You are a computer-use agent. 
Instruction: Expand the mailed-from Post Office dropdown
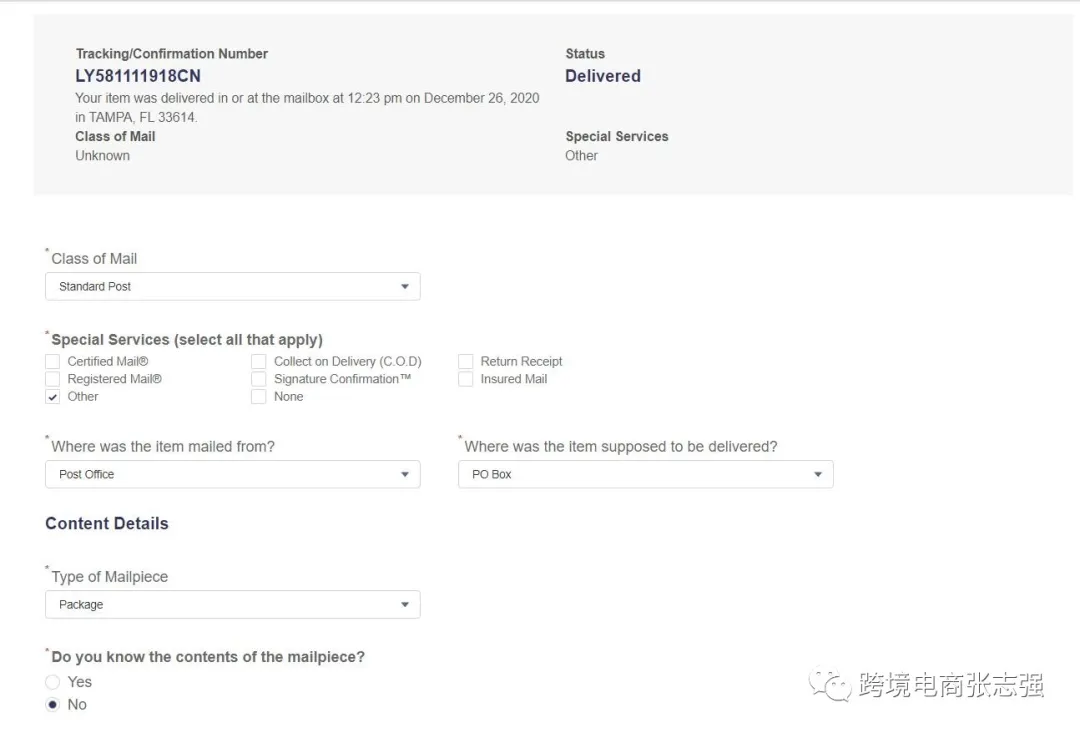[232, 475]
